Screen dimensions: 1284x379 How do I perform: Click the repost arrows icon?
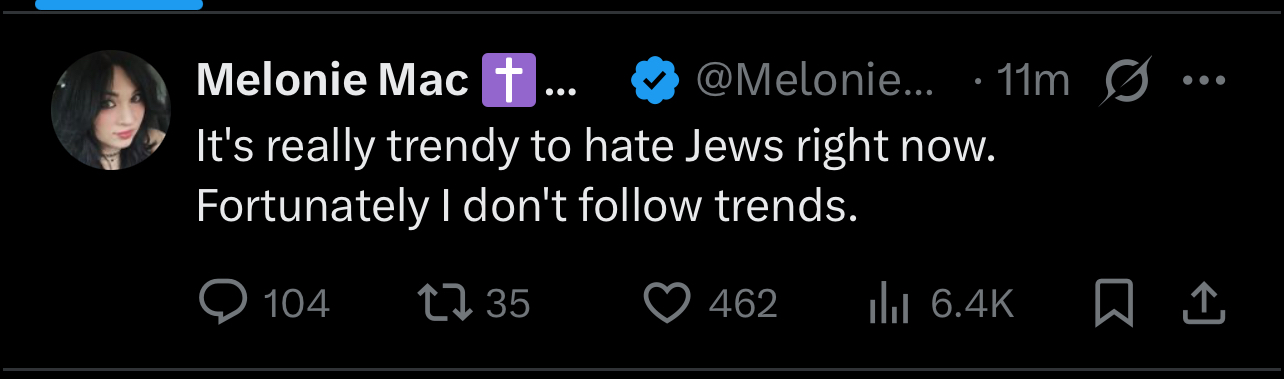tap(445, 303)
